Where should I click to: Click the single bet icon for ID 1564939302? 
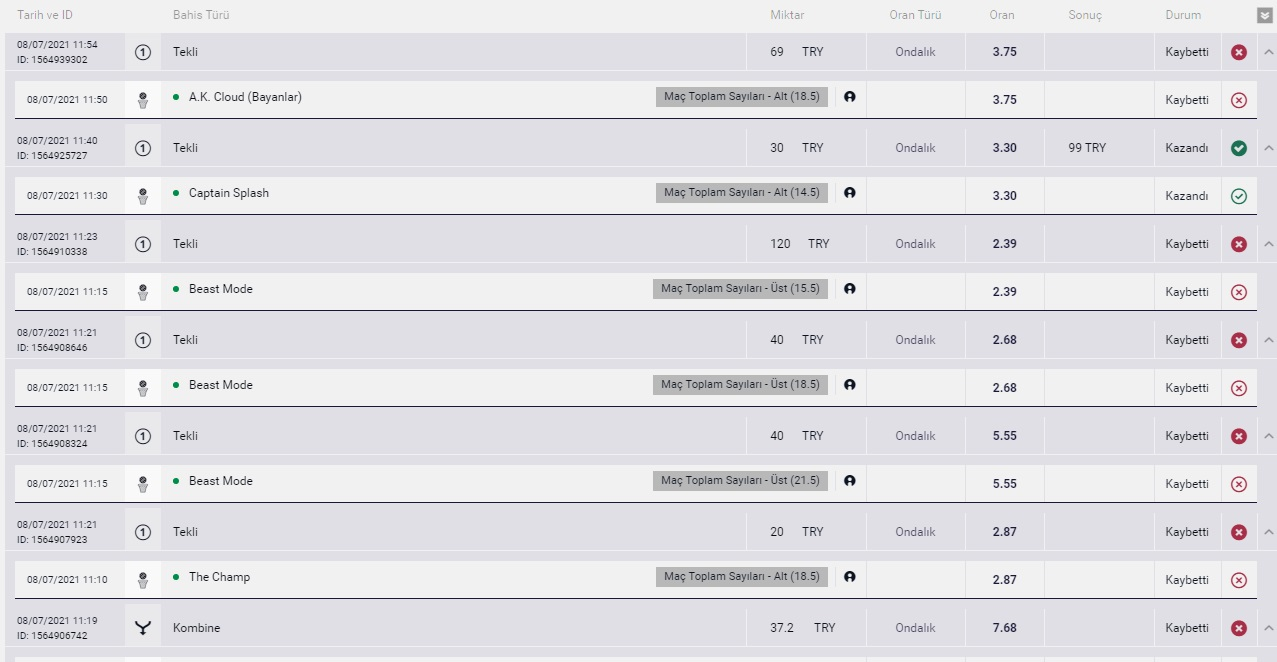(x=143, y=52)
